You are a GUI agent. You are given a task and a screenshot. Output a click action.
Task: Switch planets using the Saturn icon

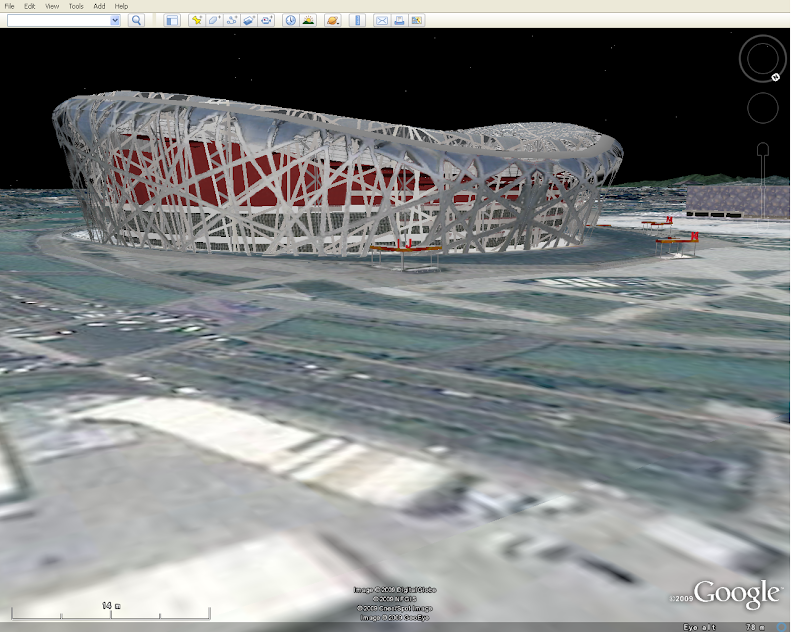[x=333, y=20]
